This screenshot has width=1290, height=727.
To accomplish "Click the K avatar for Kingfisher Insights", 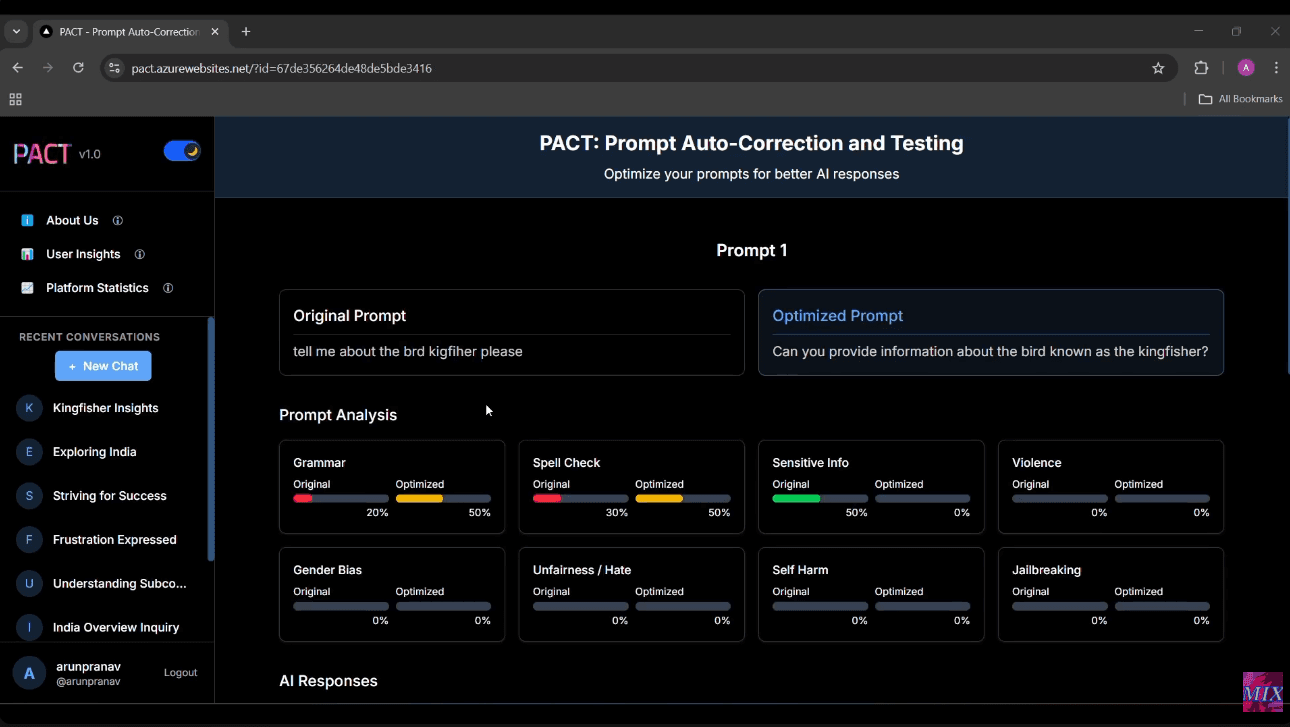I will 29,408.
